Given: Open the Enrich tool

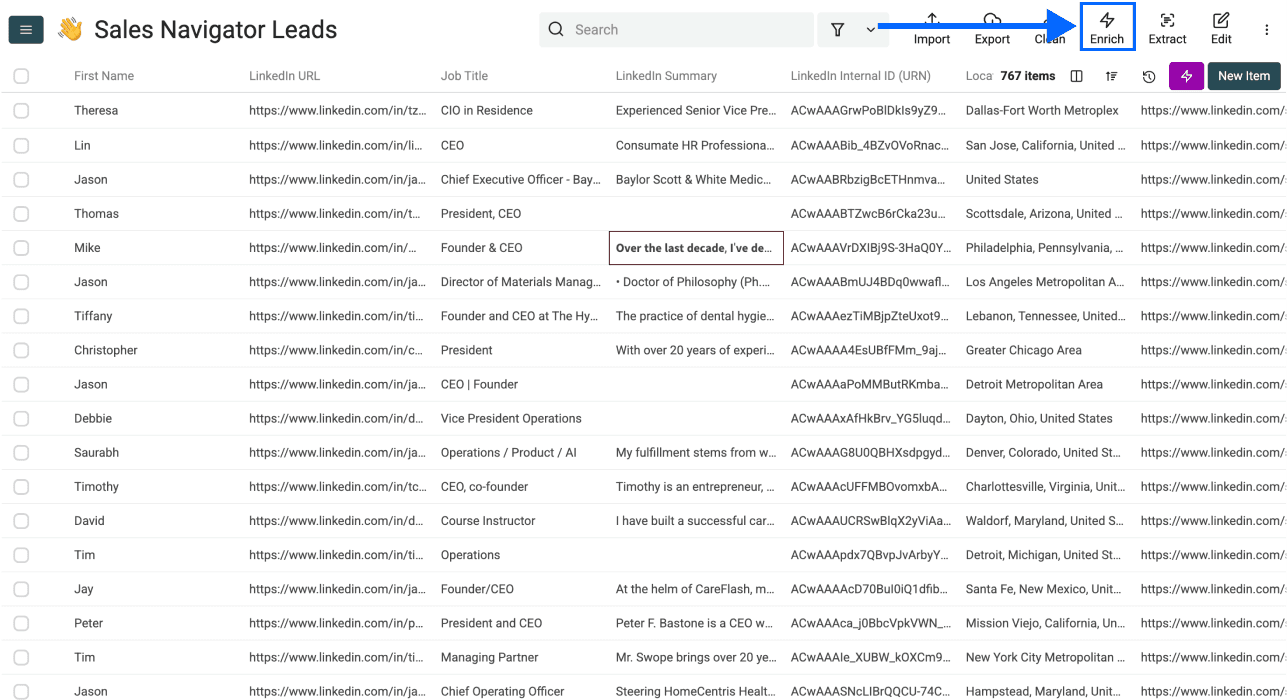Looking at the screenshot, I should (1107, 27).
